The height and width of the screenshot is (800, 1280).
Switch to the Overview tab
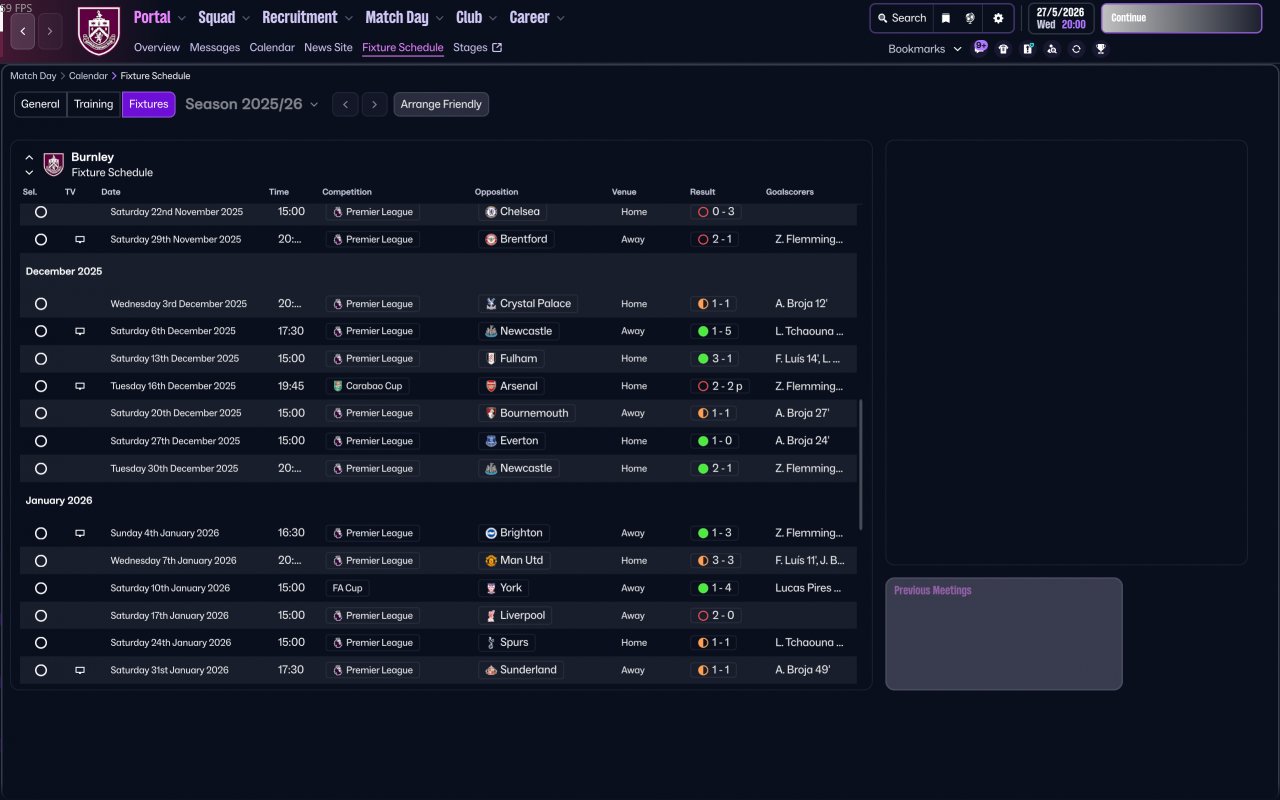pos(157,47)
